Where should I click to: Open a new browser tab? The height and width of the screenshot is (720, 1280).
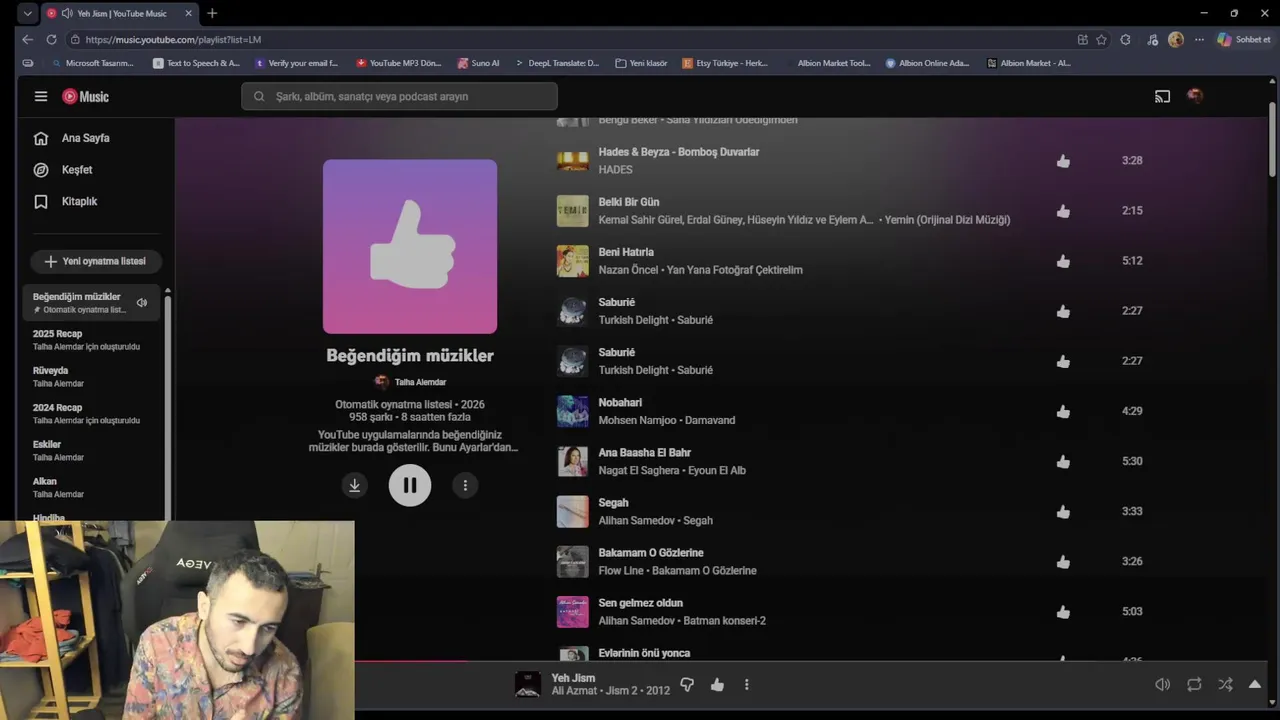pos(212,13)
